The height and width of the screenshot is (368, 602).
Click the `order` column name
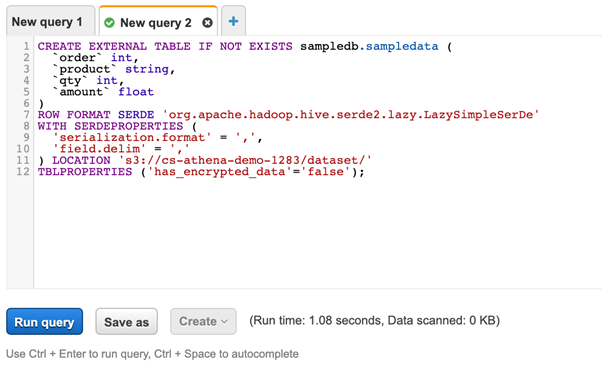[x=77, y=58]
